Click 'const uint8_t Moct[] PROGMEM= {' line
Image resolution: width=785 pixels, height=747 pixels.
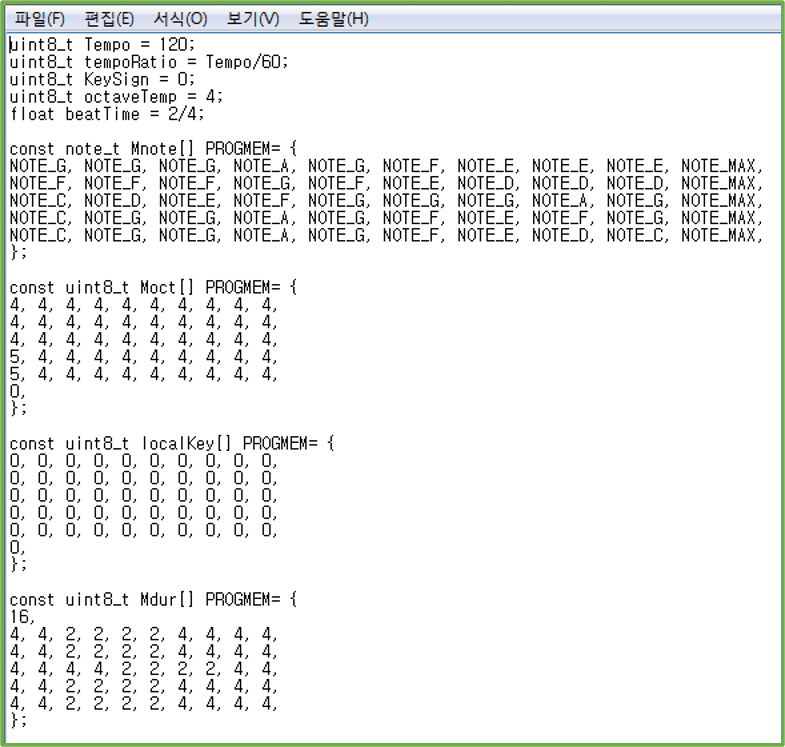[x=153, y=287]
